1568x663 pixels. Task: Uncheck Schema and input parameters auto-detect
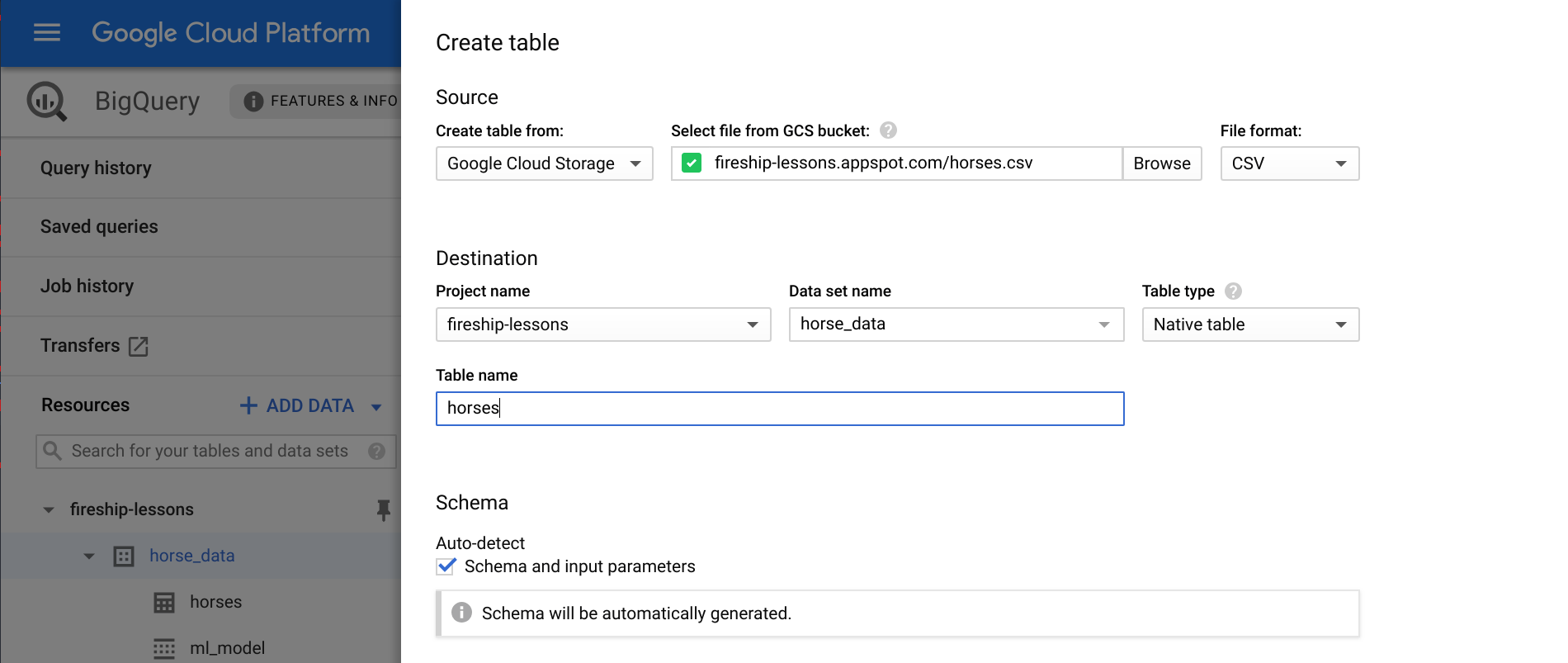click(x=446, y=566)
